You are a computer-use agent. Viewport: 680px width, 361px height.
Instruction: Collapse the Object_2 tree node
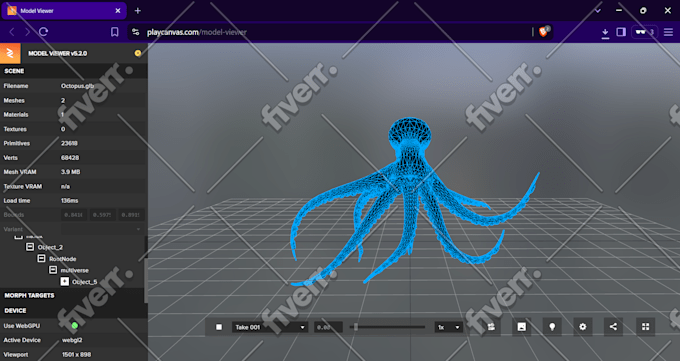(30, 247)
